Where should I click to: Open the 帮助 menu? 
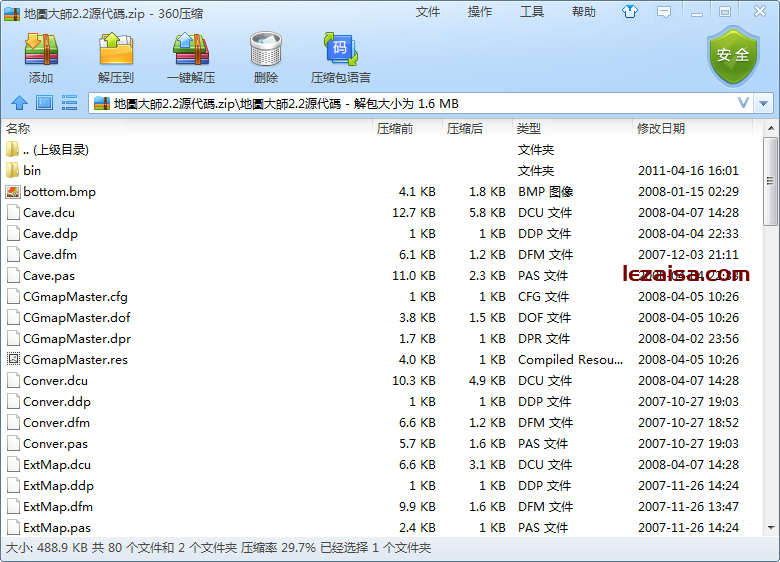tap(584, 12)
